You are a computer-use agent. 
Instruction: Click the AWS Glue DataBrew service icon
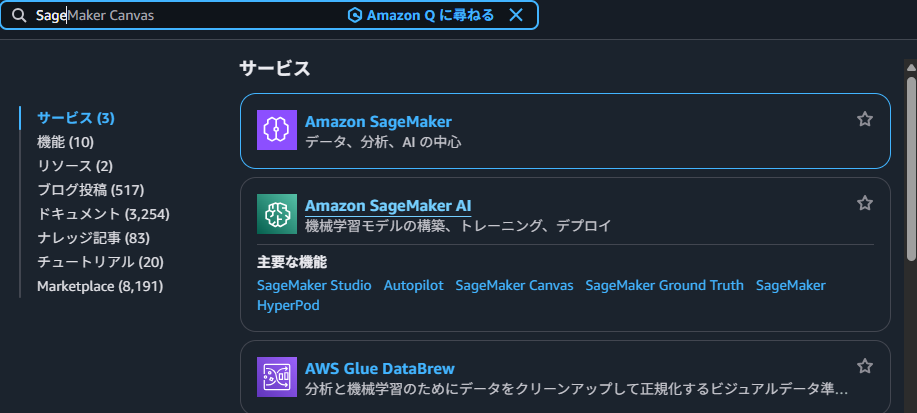pyautogui.click(x=277, y=377)
